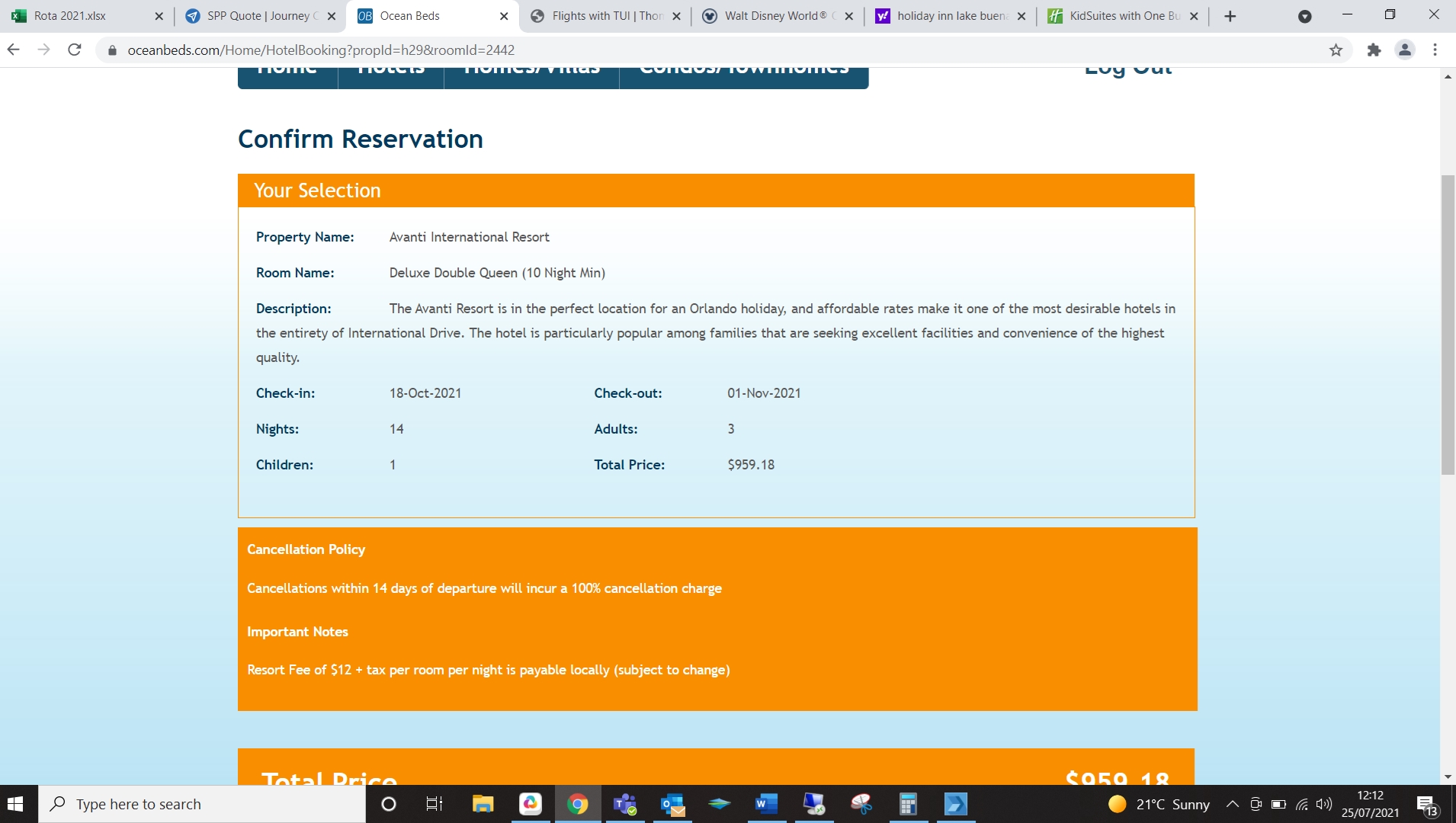
Task: Launch Outlook from the taskbar
Action: [x=672, y=804]
